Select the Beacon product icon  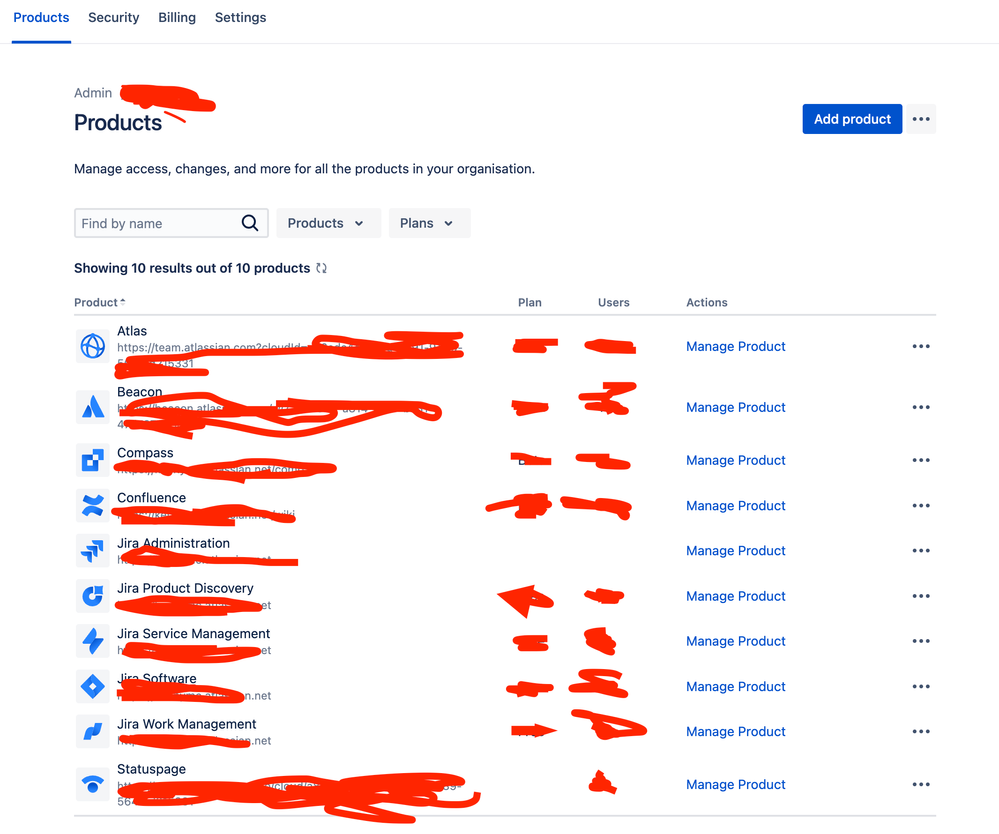[x=92, y=407]
